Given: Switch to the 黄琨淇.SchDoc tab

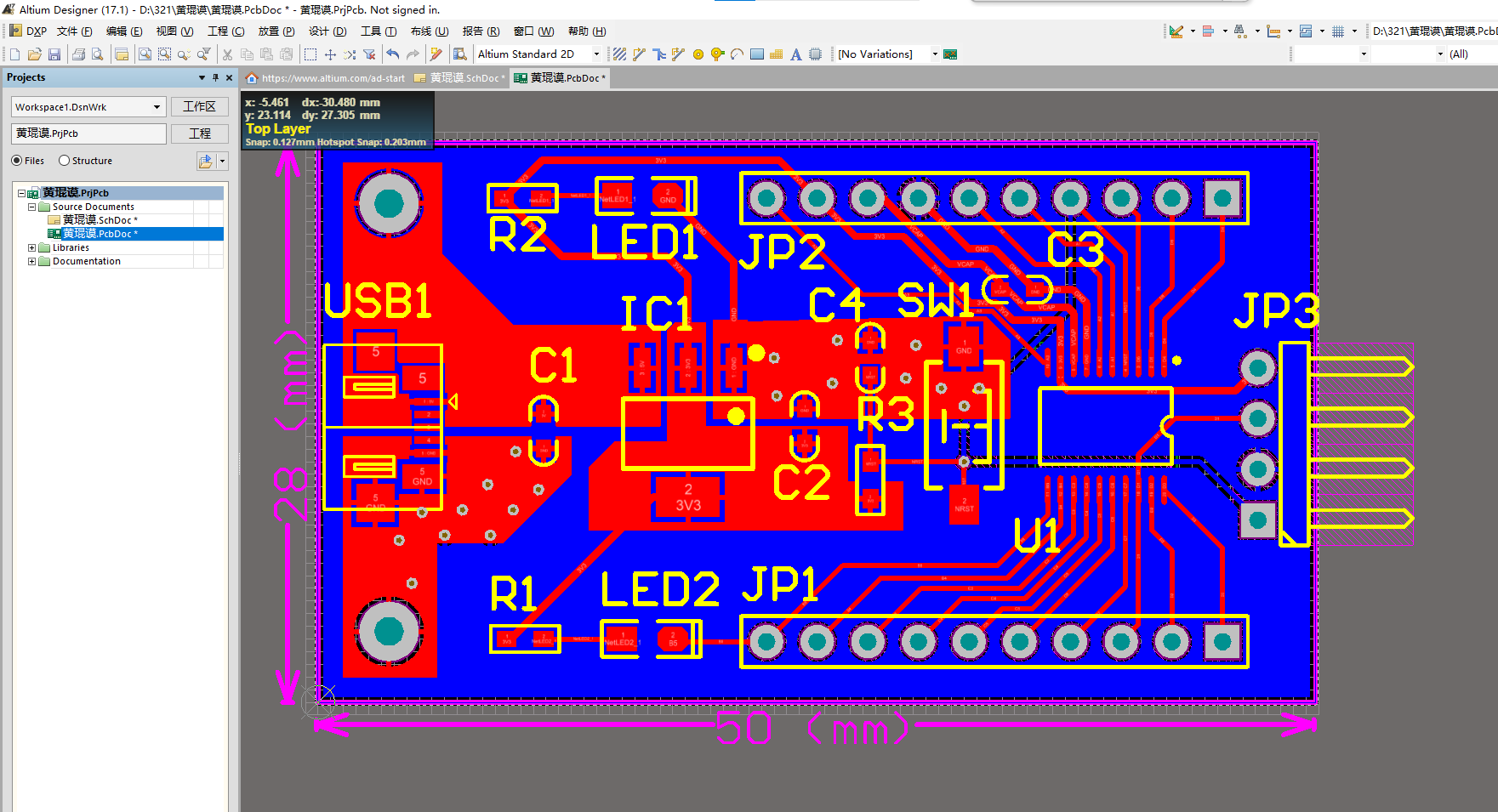Looking at the screenshot, I should [459, 78].
